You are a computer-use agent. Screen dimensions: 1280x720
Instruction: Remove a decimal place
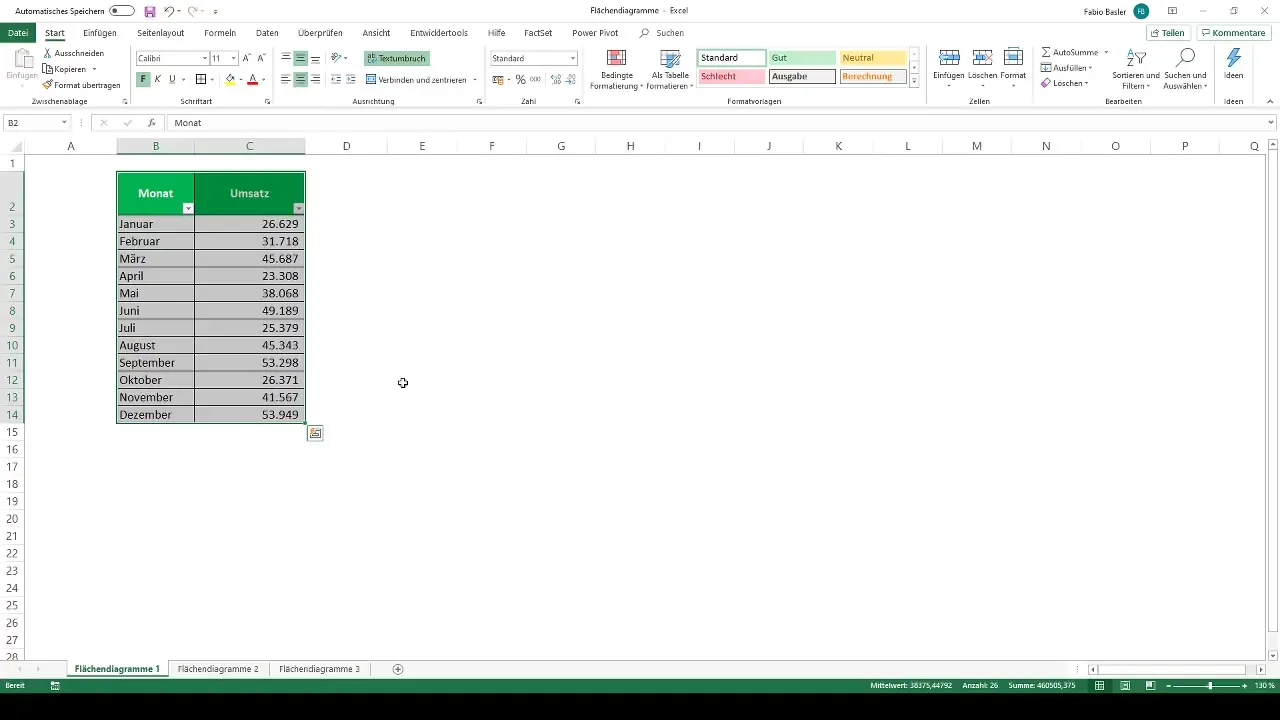point(571,79)
